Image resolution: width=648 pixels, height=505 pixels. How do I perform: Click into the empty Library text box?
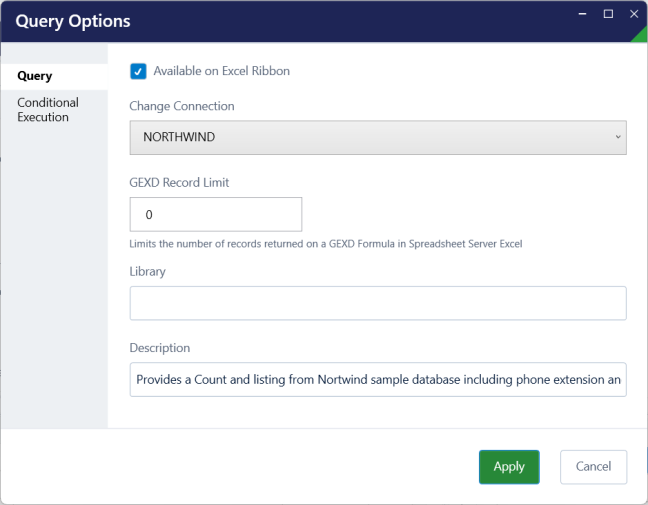(378, 303)
